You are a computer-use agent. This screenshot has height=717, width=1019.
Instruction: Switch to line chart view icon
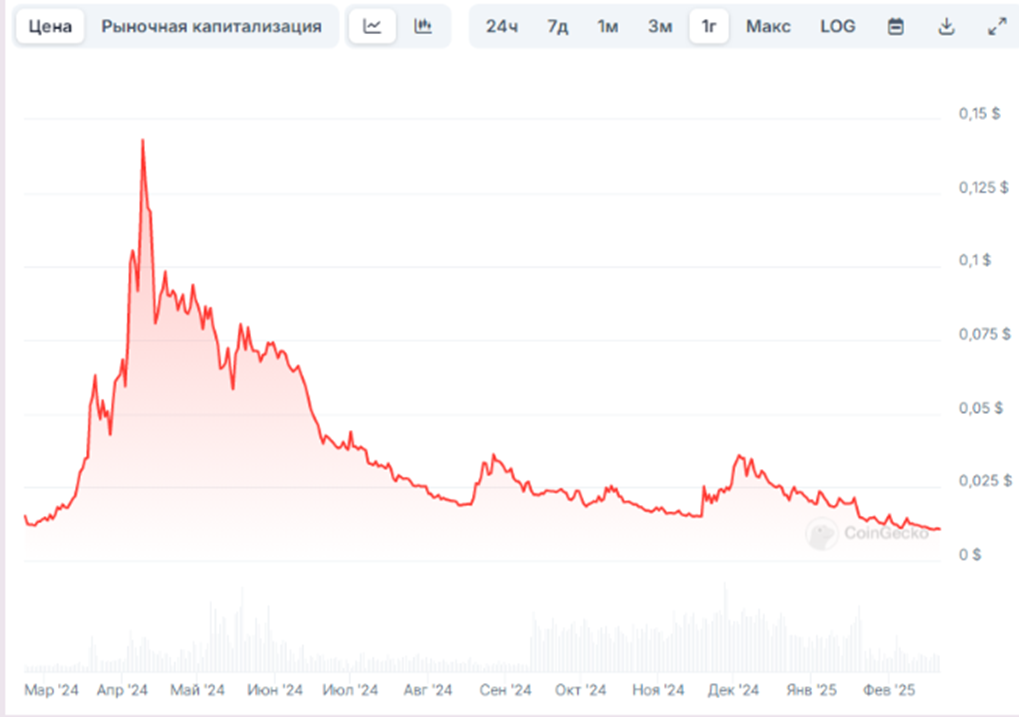click(372, 26)
